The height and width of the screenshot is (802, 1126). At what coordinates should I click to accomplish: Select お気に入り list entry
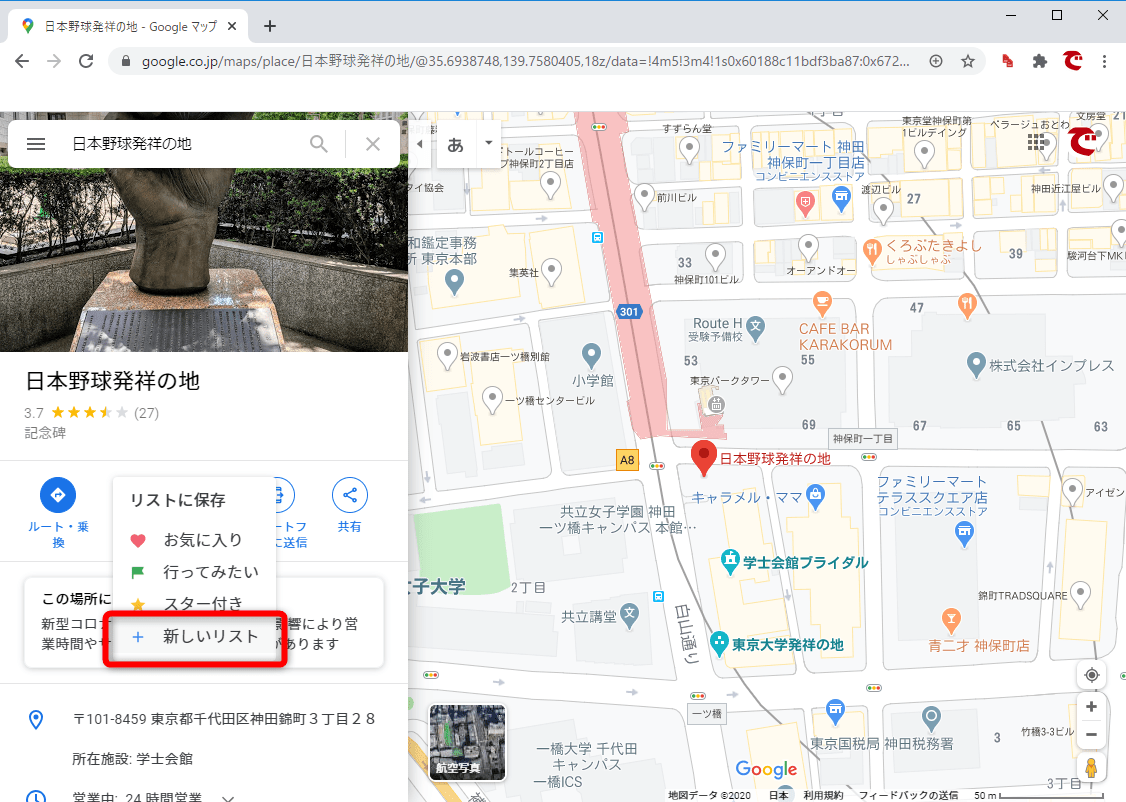(194, 540)
